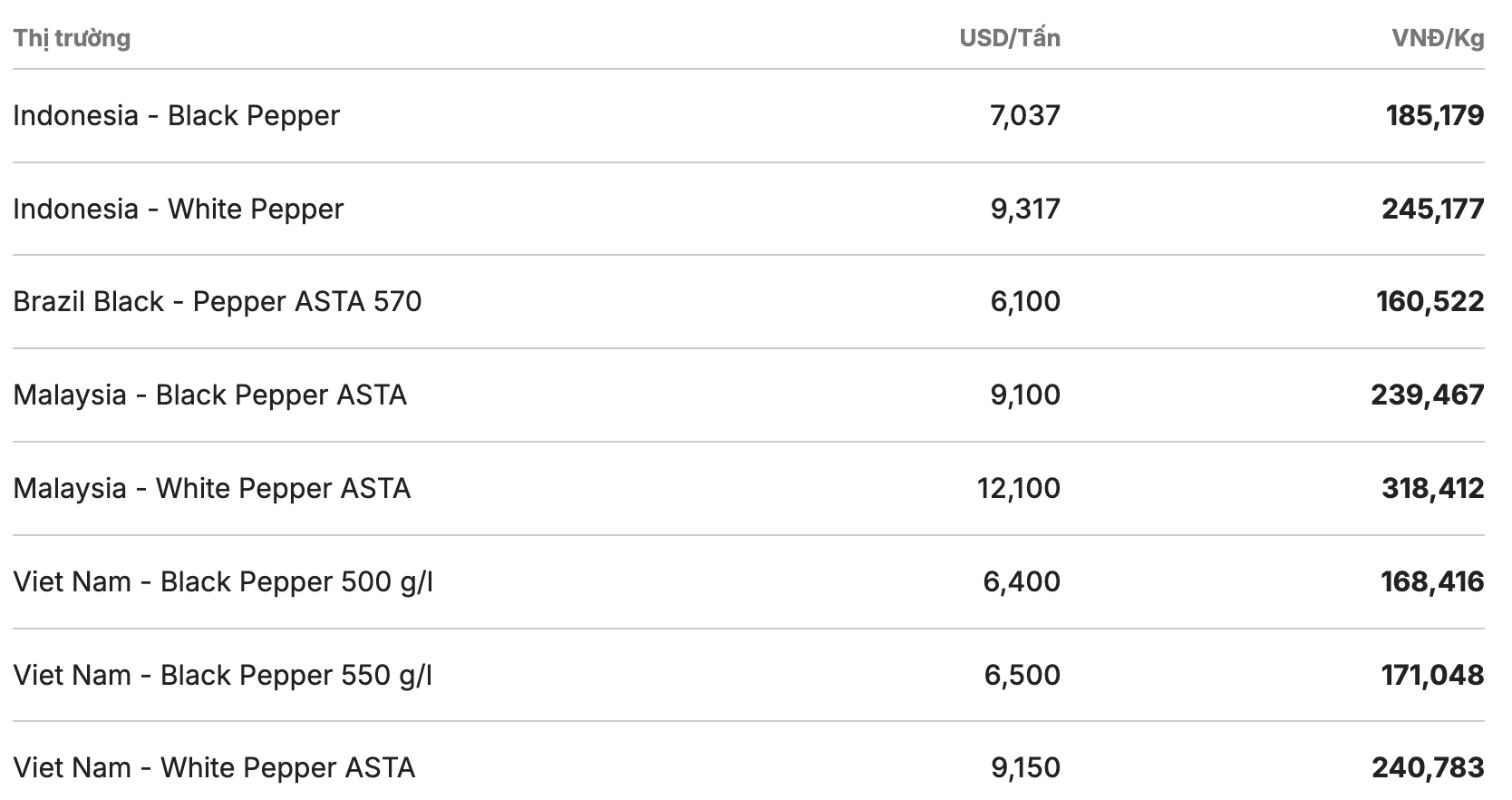
Task: Click the 160,522 VNĐ price value
Action: (x=1430, y=302)
